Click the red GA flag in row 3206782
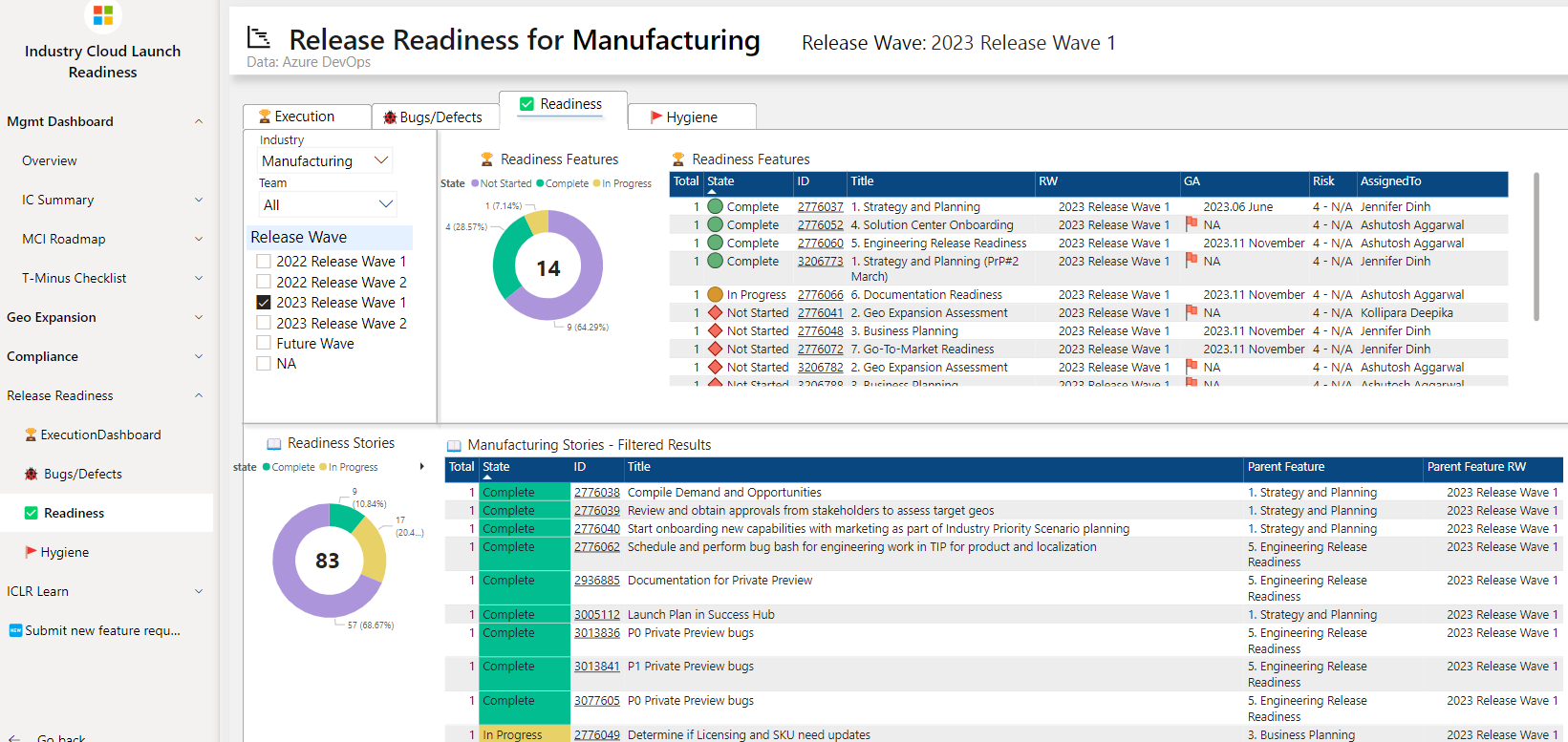 click(x=1191, y=366)
